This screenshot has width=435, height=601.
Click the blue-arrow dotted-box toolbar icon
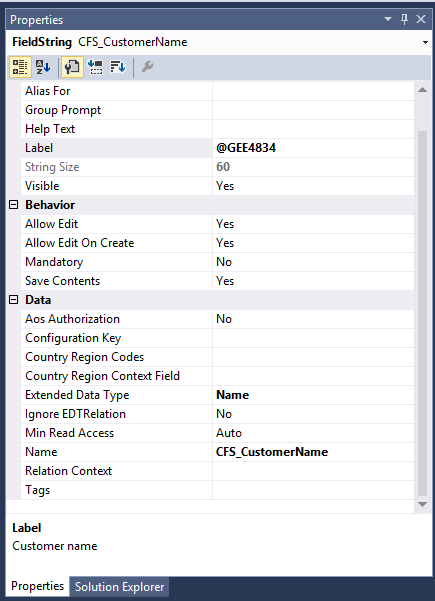(x=95, y=67)
